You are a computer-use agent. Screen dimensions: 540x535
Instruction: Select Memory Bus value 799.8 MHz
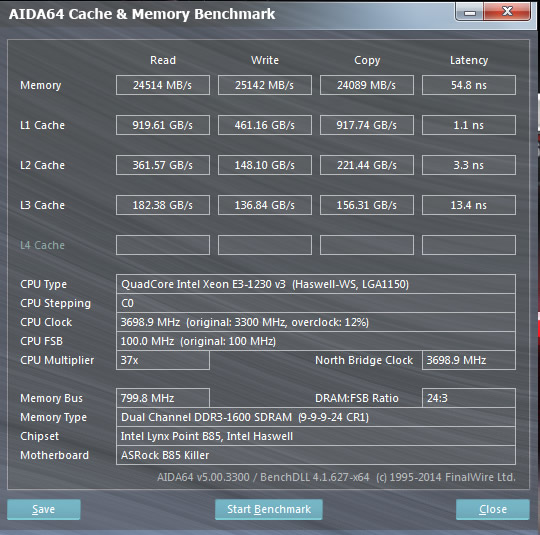163,398
